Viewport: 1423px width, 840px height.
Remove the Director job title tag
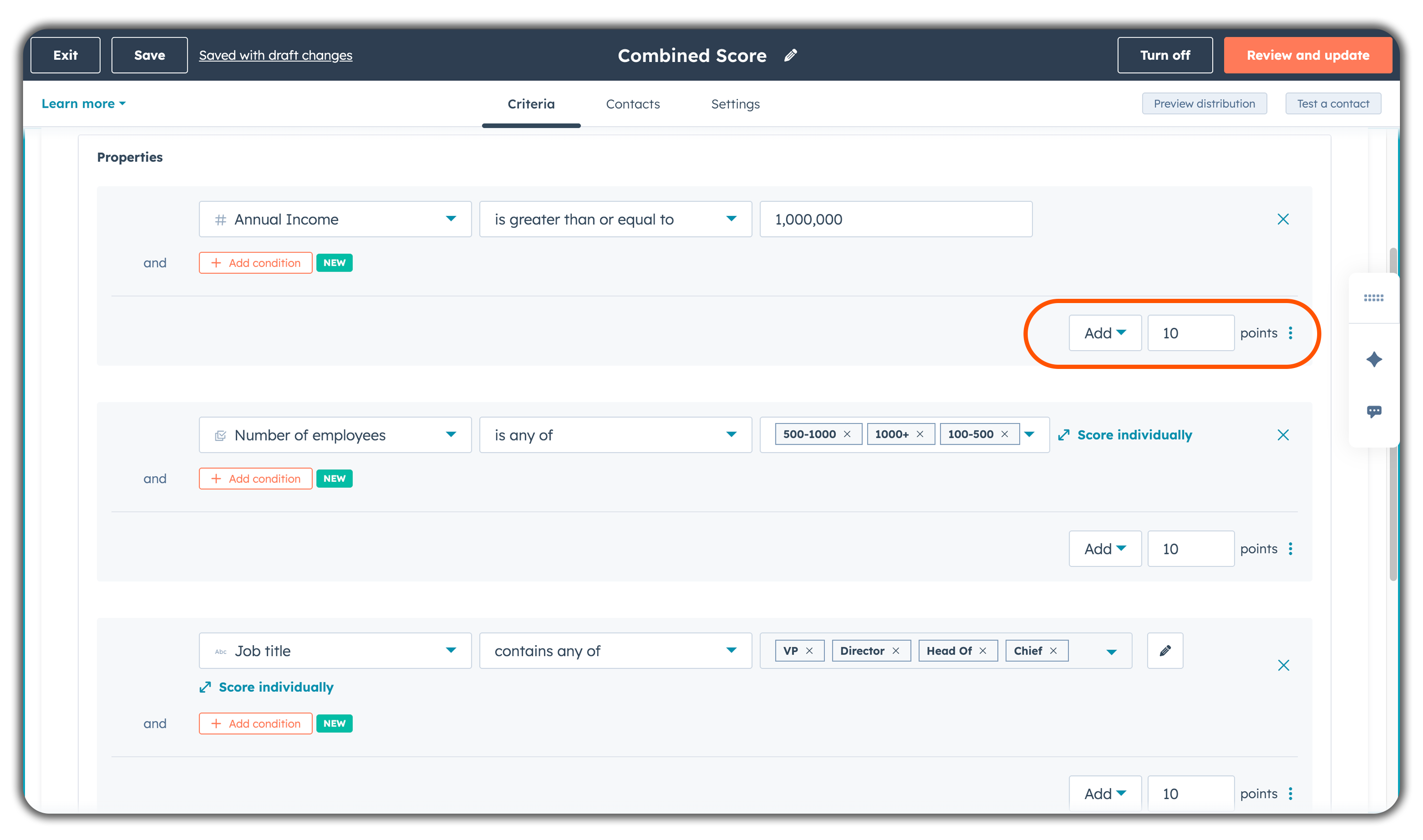coord(895,651)
